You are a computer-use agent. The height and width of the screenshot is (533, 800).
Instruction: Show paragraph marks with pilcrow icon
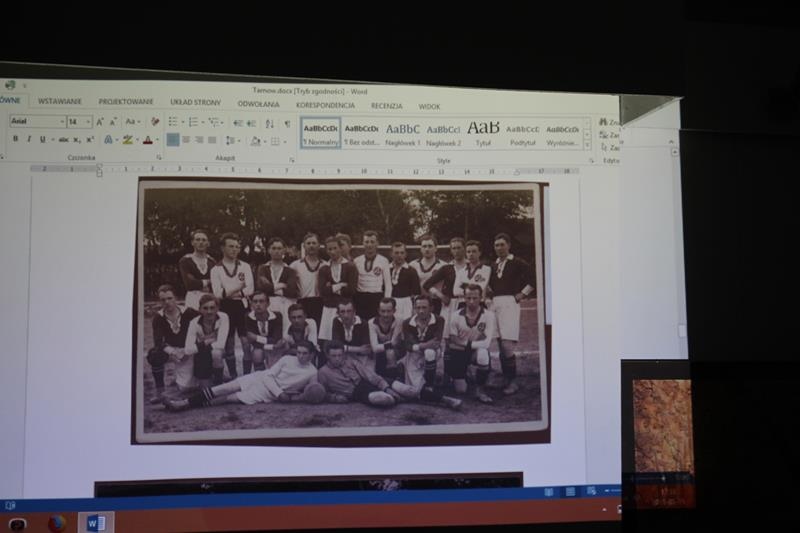point(286,123)
